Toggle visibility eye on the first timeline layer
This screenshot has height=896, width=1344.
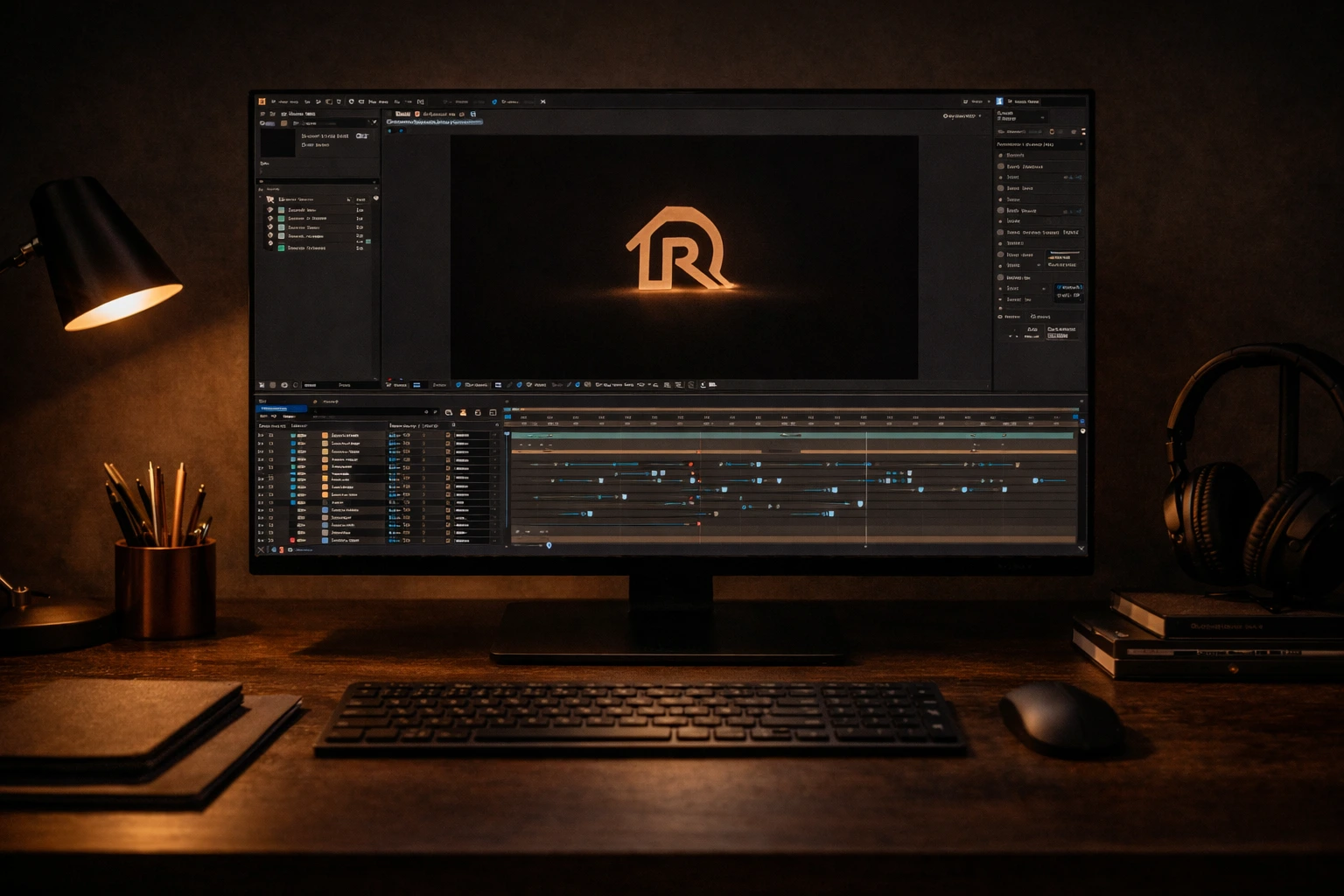(x=259, y=435)
